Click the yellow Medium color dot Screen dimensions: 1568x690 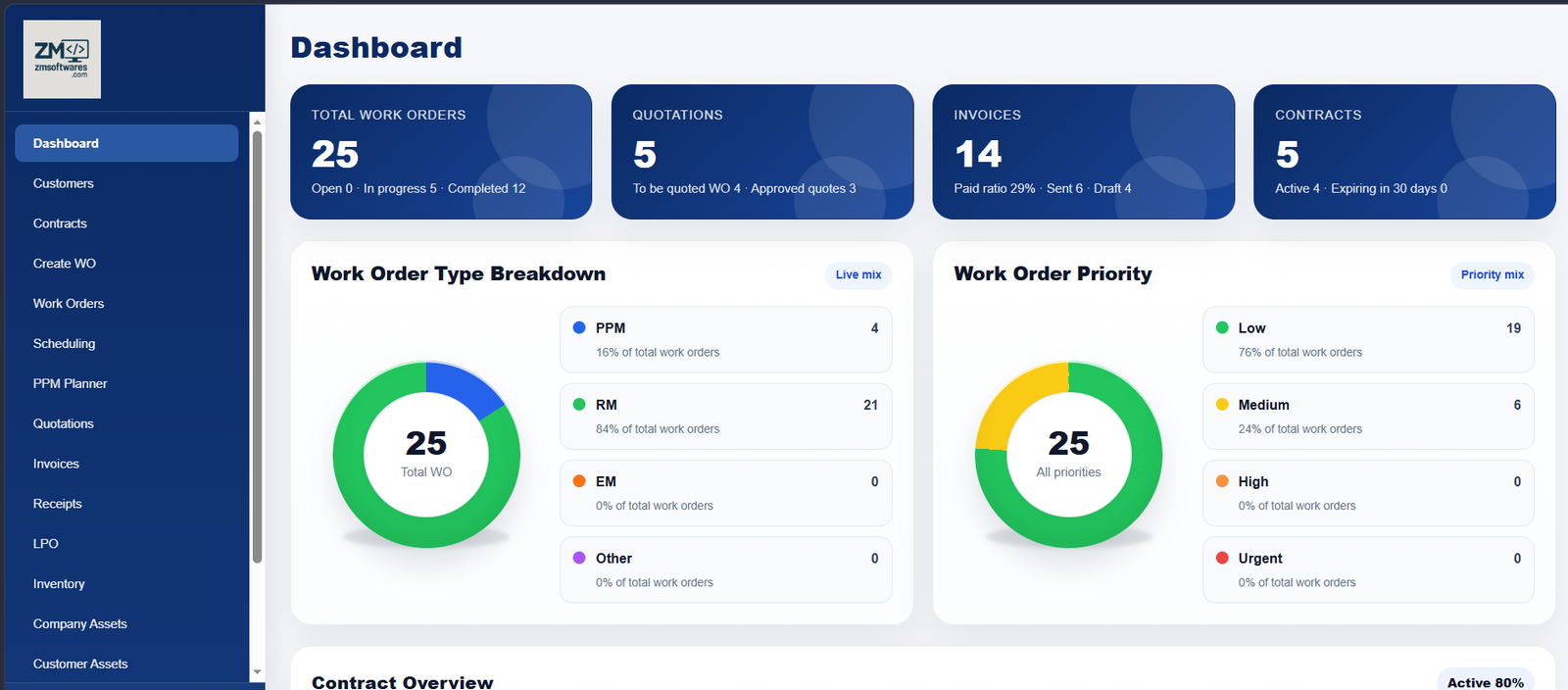point(1222,405)
